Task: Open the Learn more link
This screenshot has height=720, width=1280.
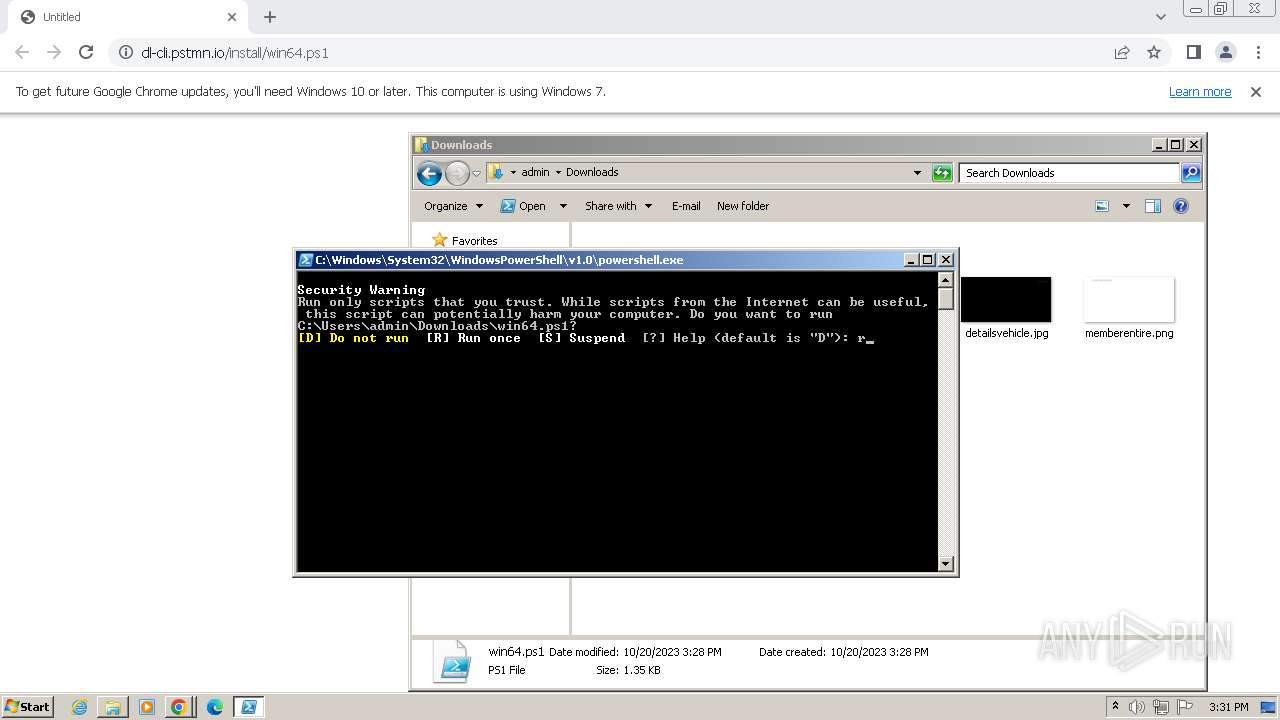Action: [1200, 91]
